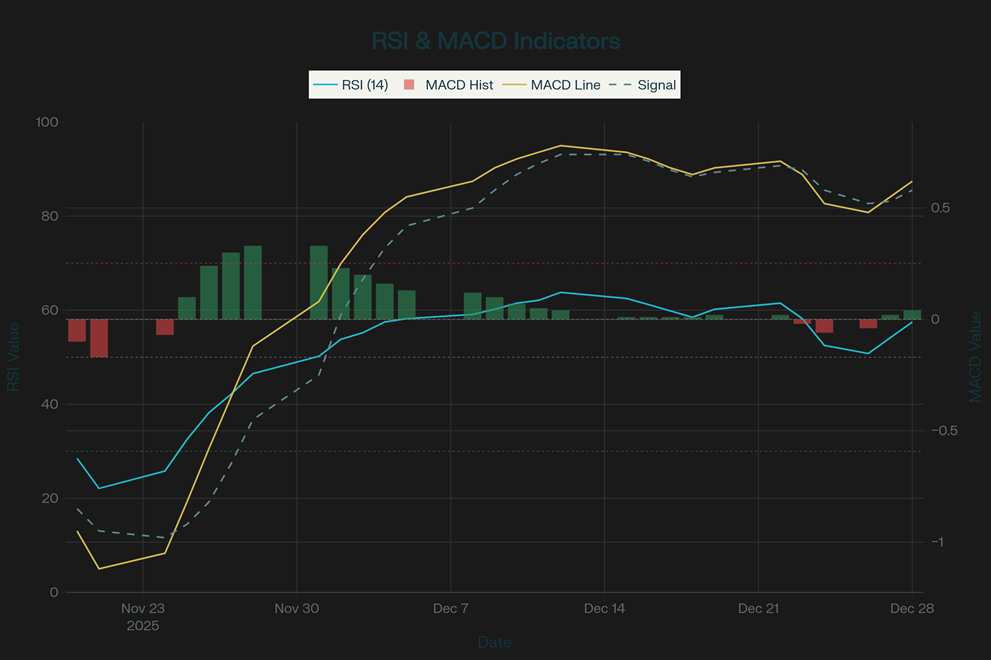Viewport: 991px width, 660px height.
Task: Hide the Signal series legend label
Action: click(657, 85)
